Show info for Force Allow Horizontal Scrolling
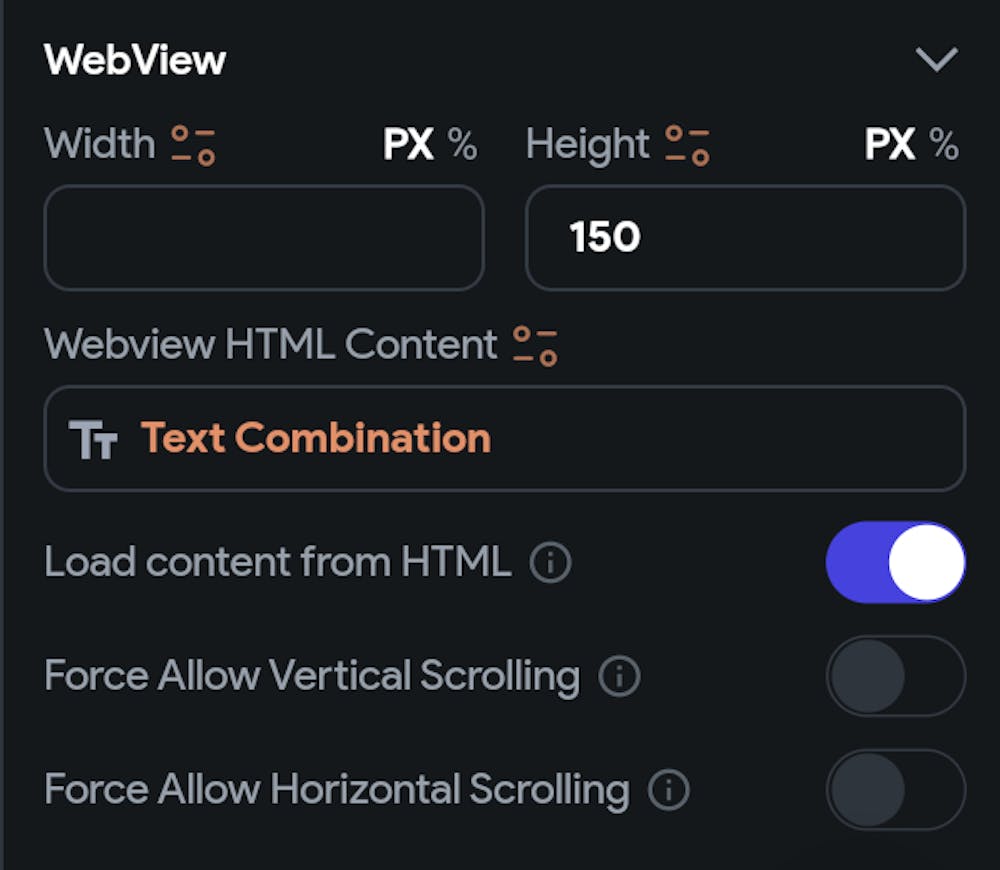 click(669, 791)
